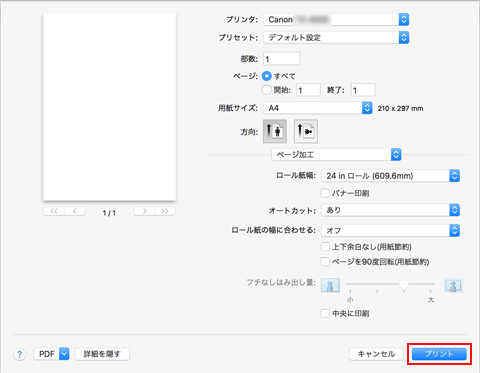Click the プリント button
This screenshot has height=373, width=480.
coord(439,354)
